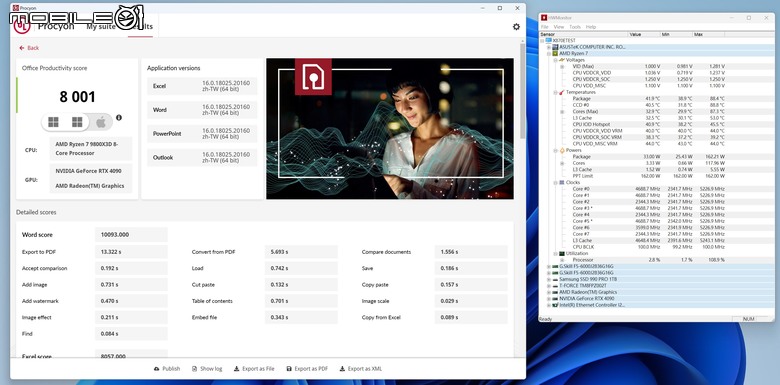This screenshot has height=385, width=780.
Task: Open the File menu in HWMonitor
Action: [544, 27]
